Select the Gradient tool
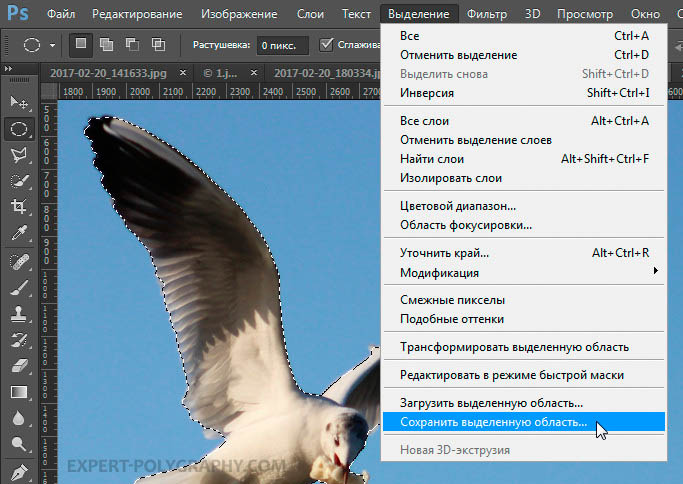 pyautogui.click(x=19, y=392)
